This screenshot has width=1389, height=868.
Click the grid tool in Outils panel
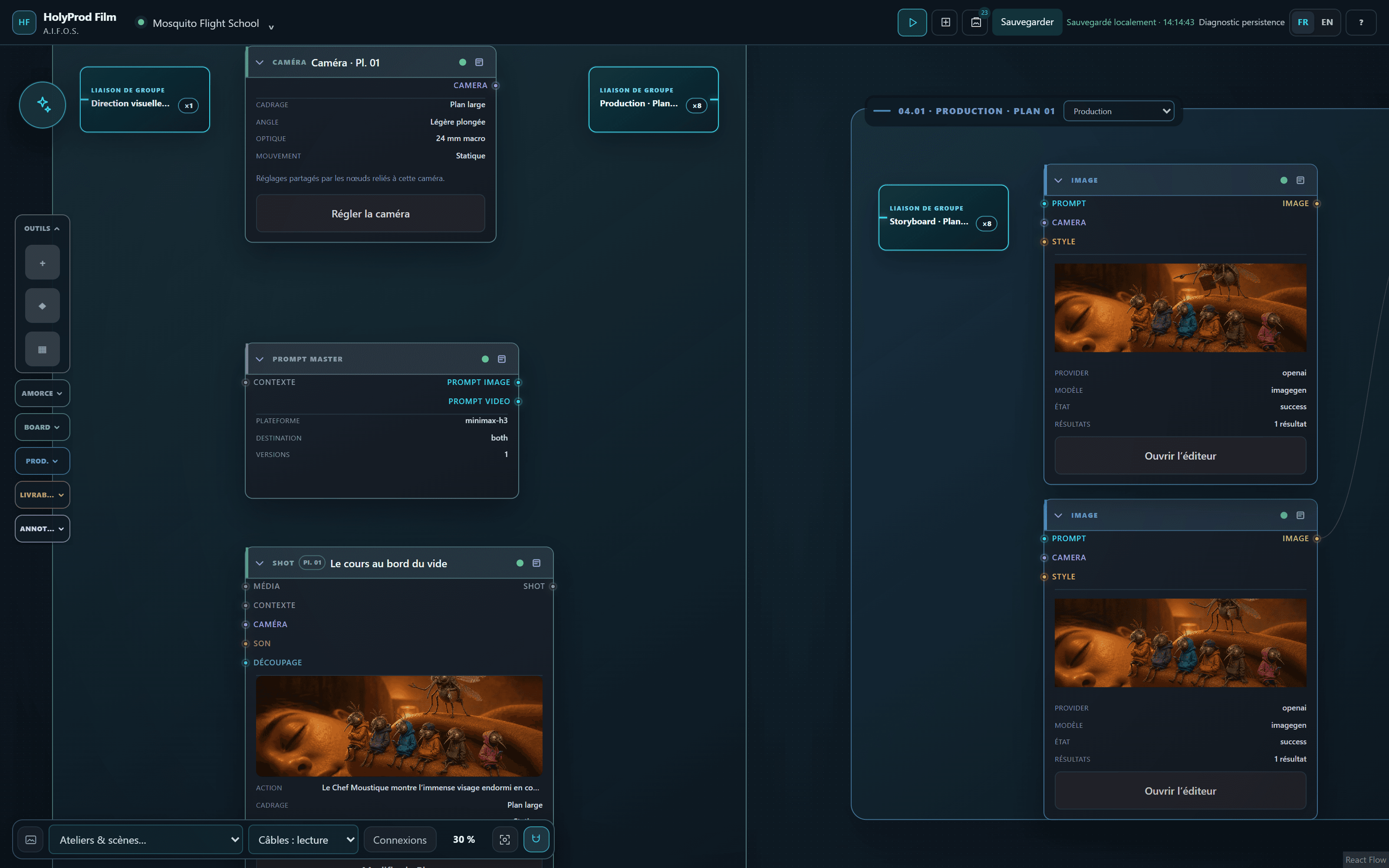pos(43,349)
